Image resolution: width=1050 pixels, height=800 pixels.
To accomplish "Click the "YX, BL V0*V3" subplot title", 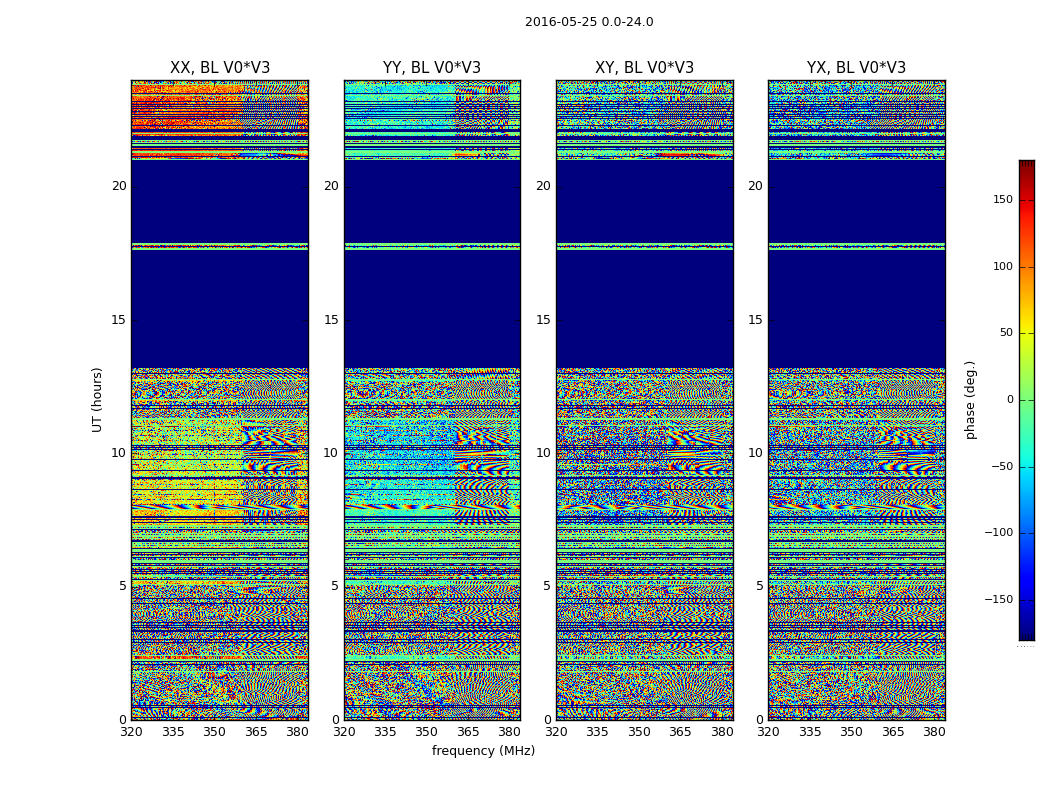I will 856,68.
